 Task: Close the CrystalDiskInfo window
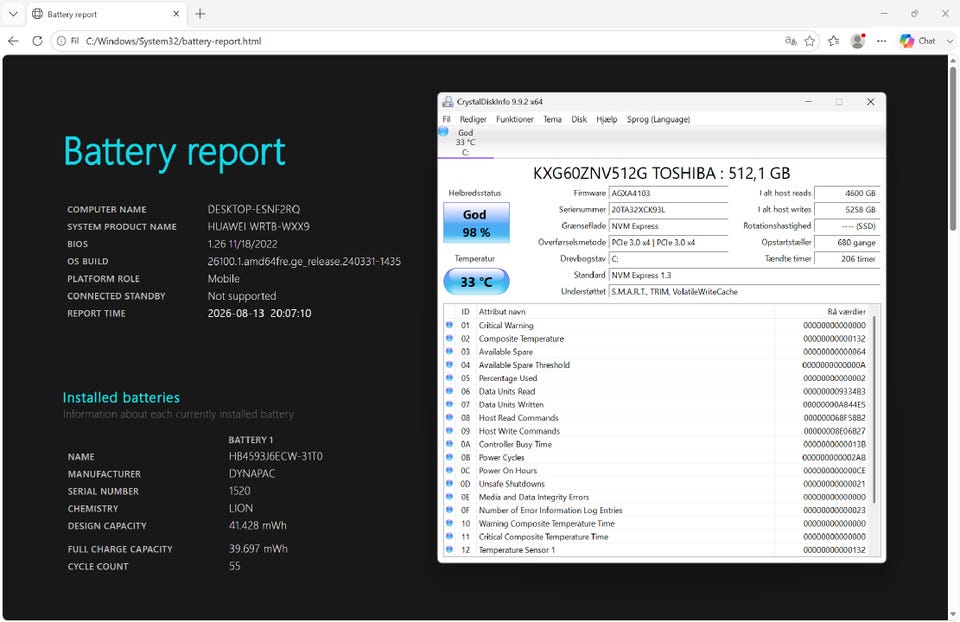tap(870, 102)
